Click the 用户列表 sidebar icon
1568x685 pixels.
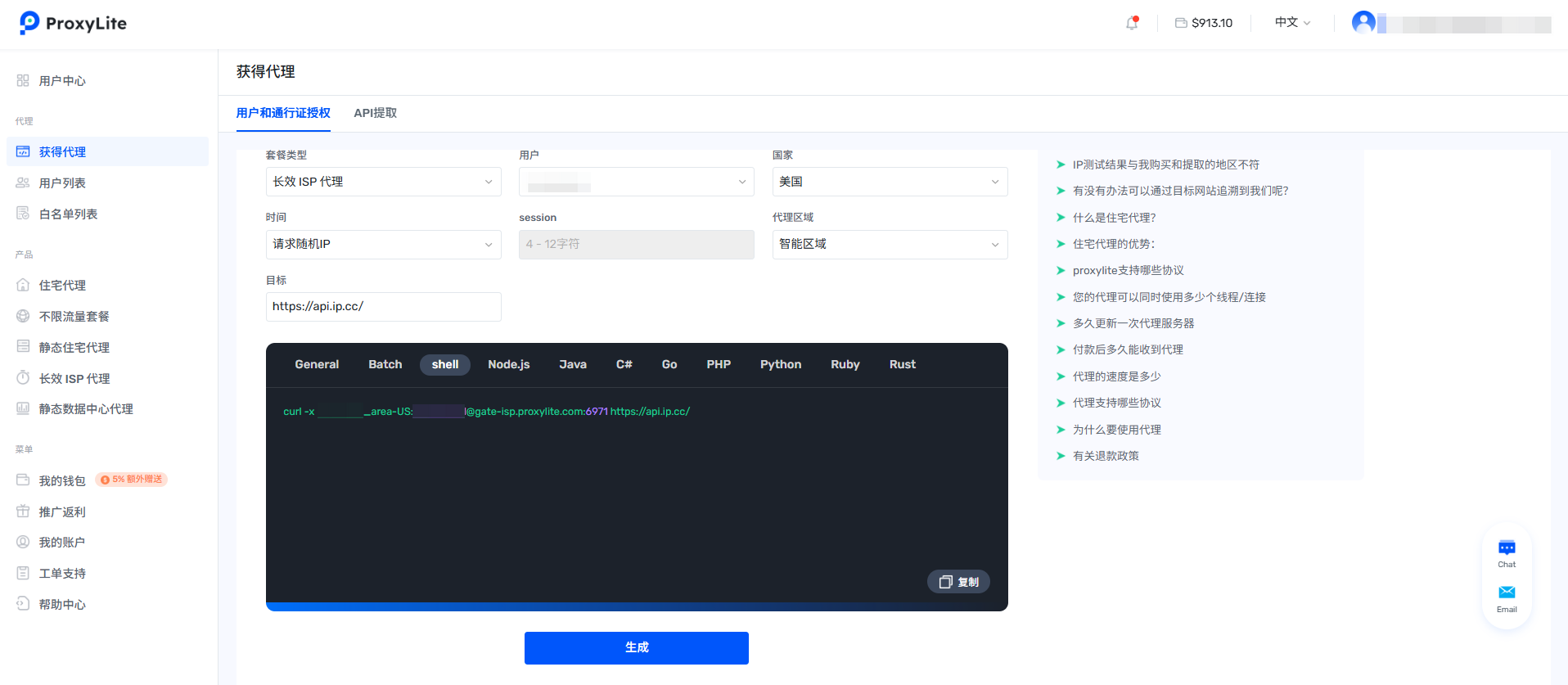(x=23, y=183)
